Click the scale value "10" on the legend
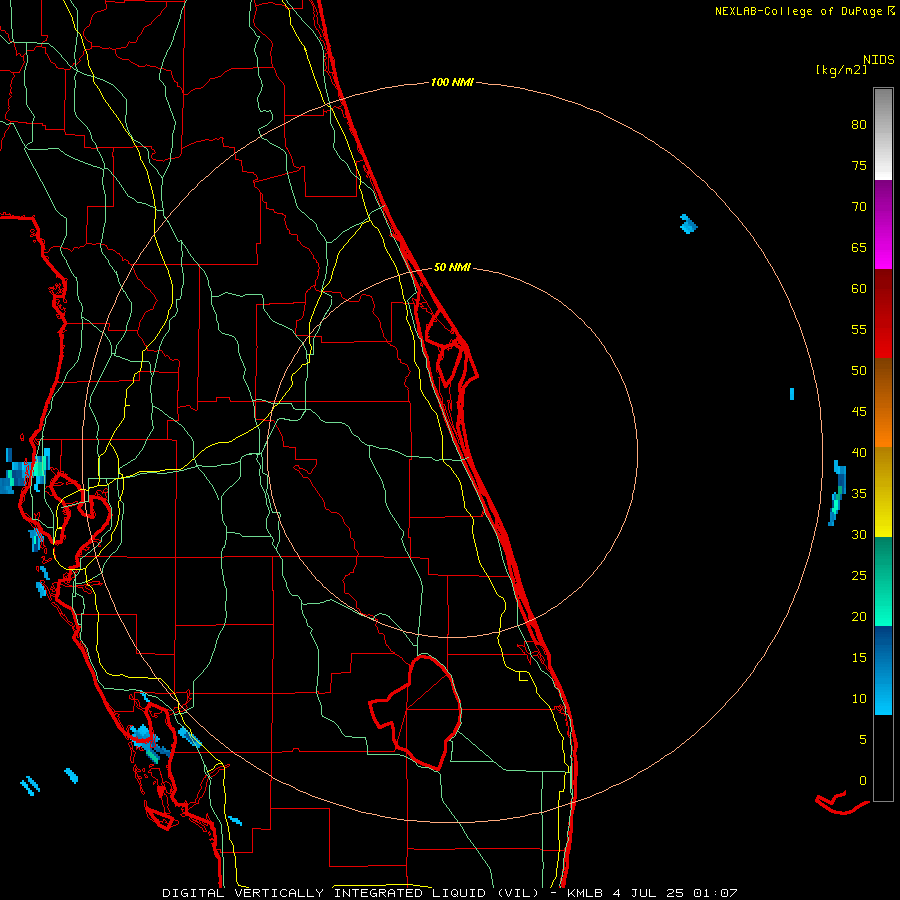This screenshot has width=900, height=900. (859, 699)
